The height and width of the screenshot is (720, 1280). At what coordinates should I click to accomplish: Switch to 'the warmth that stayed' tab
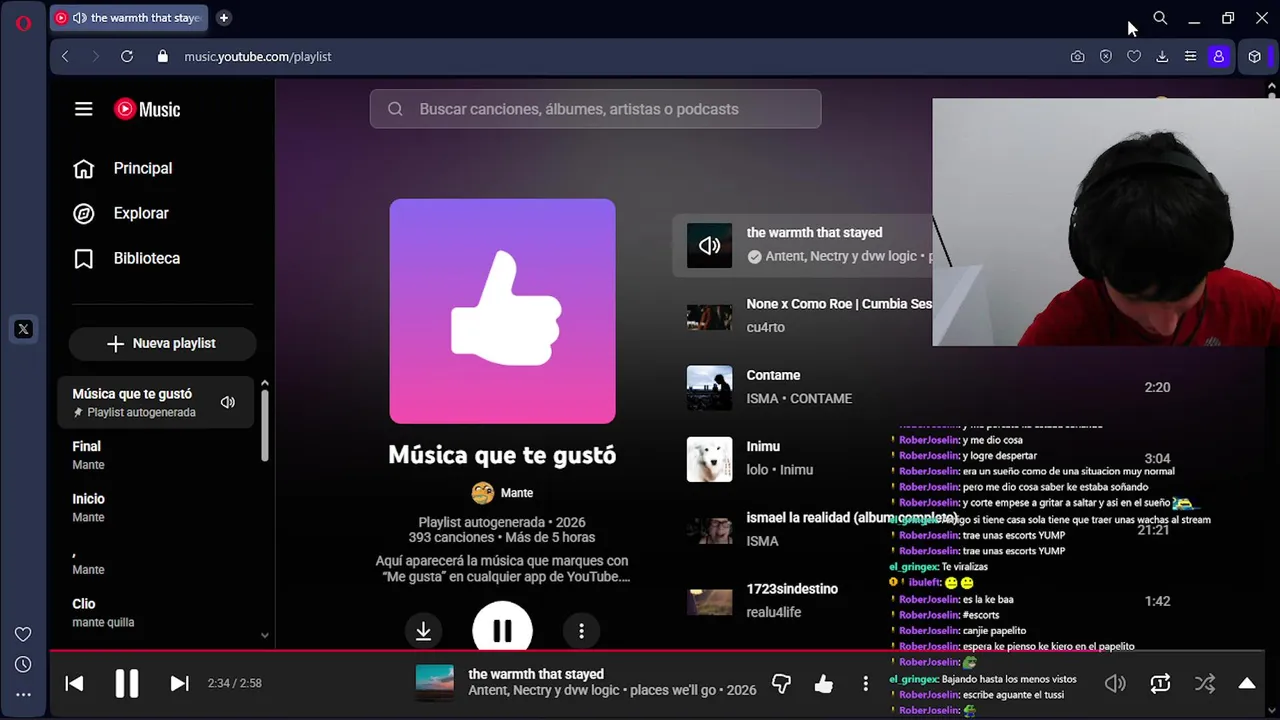click(x=129, y=18)
